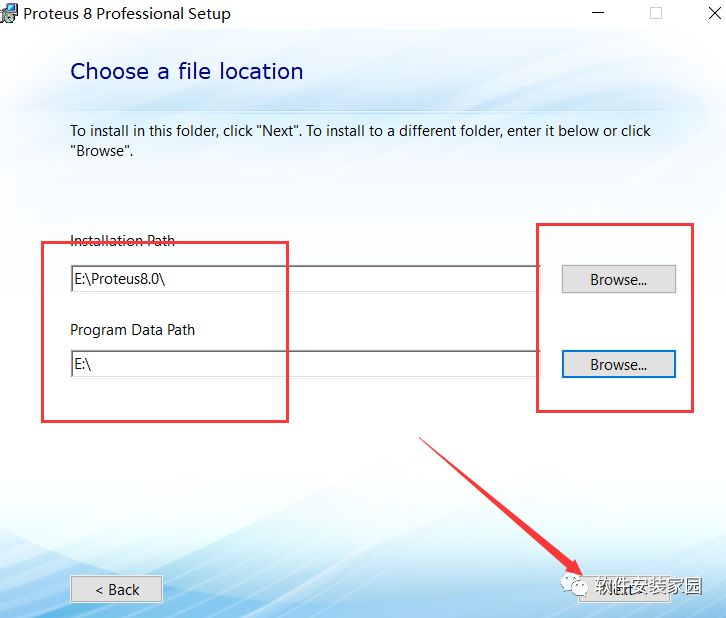The width and height of the screenshot is (726, 618).
Task: Browse for the Program Data Path folder
Action: click(x=619, y=364)
